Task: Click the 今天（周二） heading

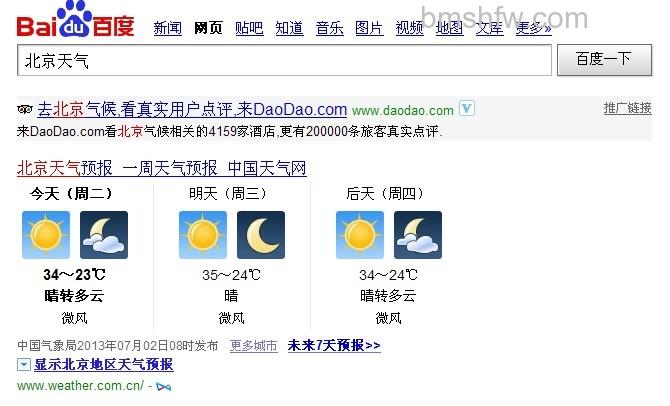Action: (x=71, y=194)
